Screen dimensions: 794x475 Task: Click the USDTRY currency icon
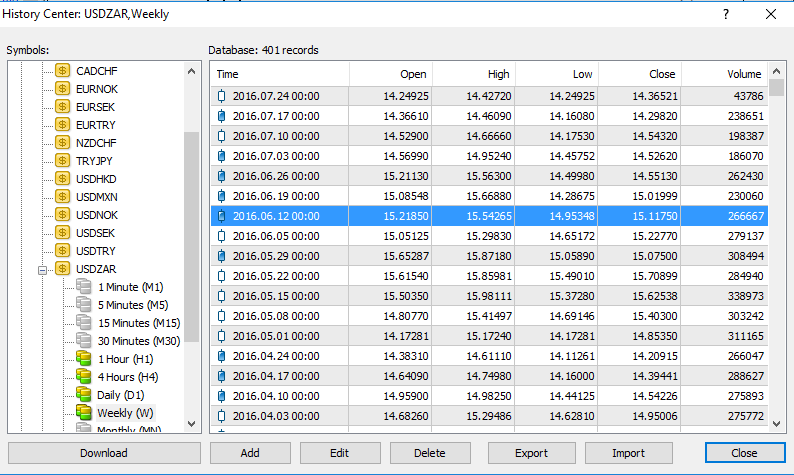[62, 250]
